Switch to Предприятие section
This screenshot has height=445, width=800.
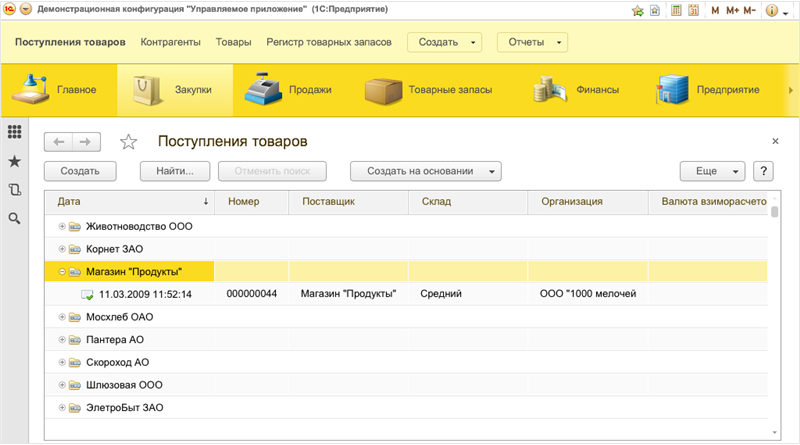(x=708, y=90)
